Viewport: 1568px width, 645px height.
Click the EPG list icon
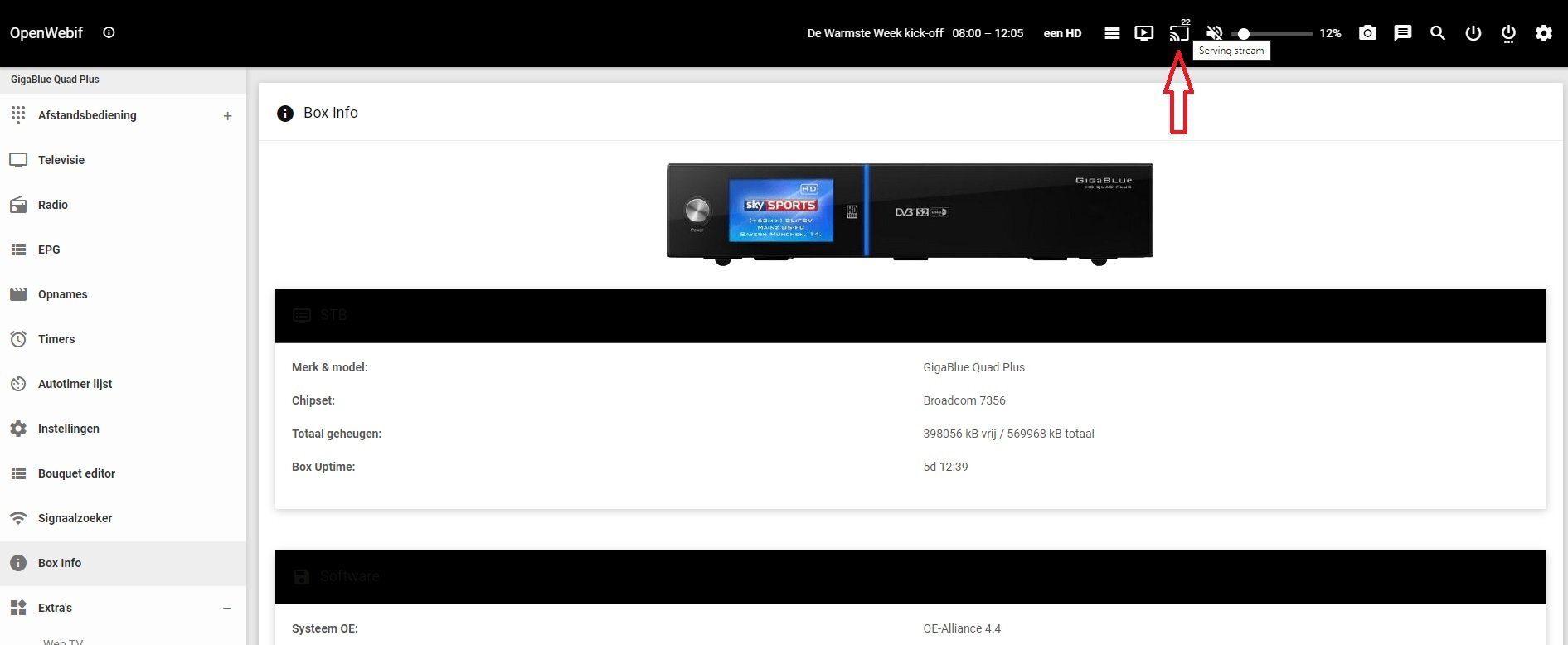point(18,250)
